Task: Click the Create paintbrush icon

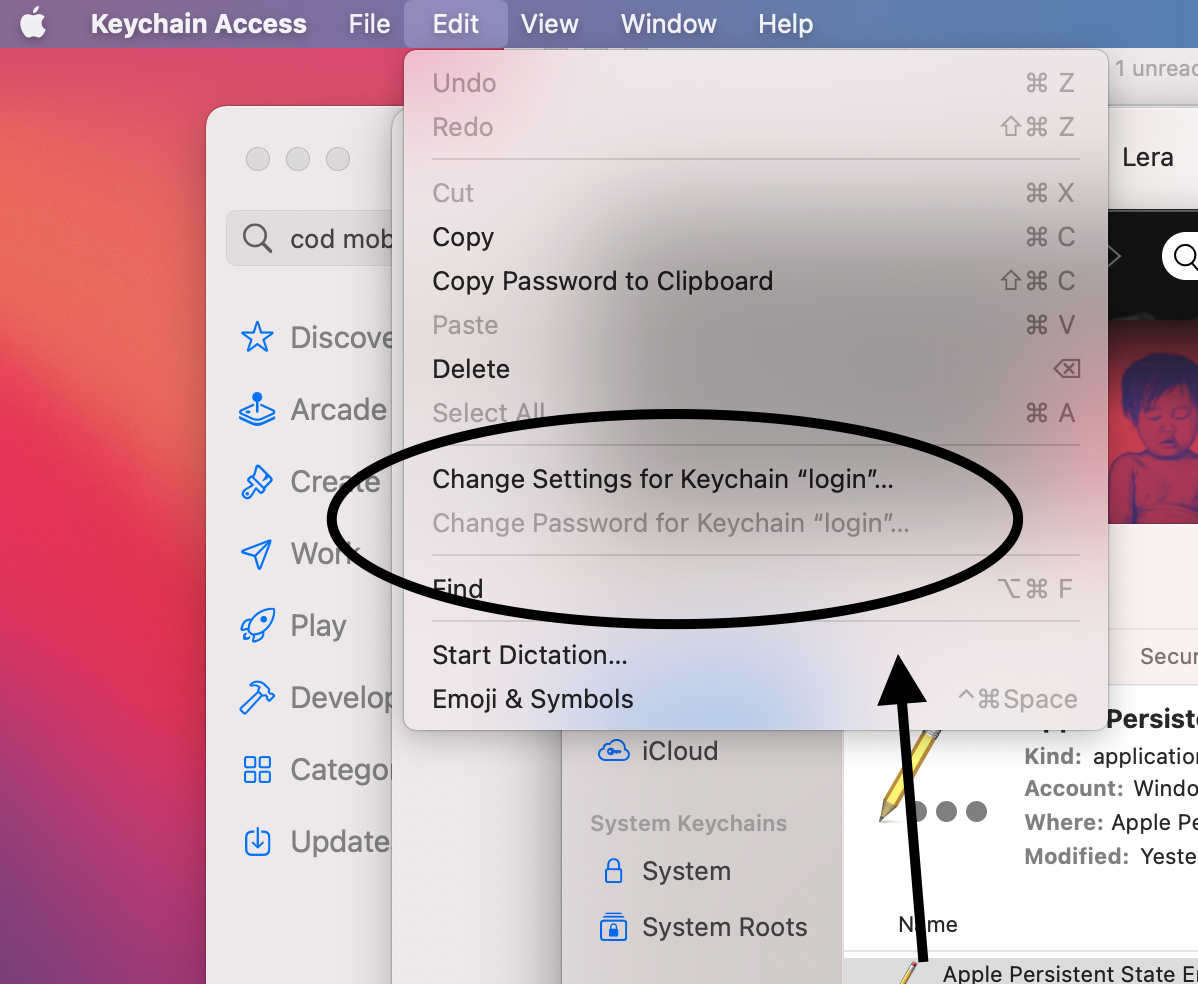Action: point(257,481)
